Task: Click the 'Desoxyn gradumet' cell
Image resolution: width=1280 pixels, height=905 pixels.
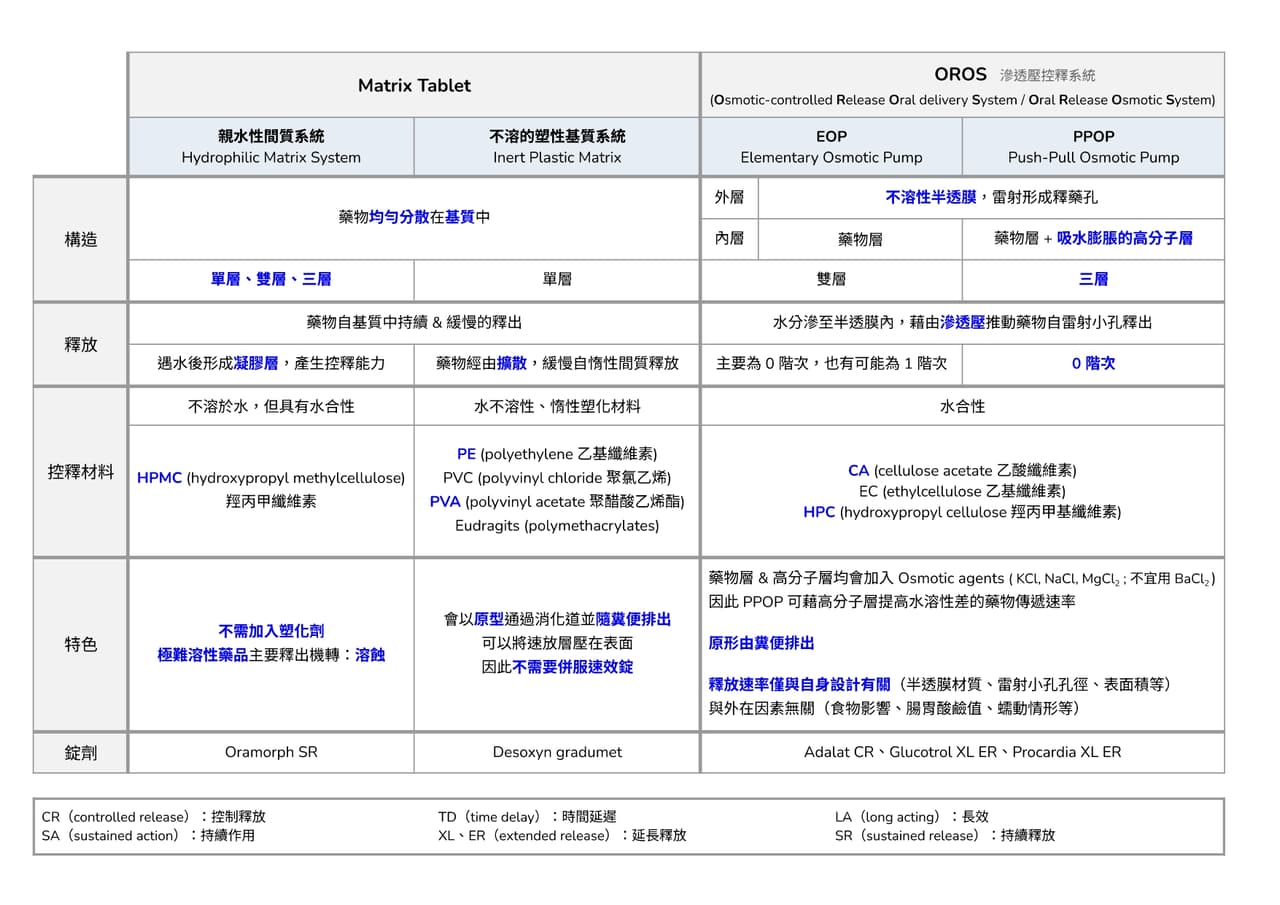Action: point(557,752)
